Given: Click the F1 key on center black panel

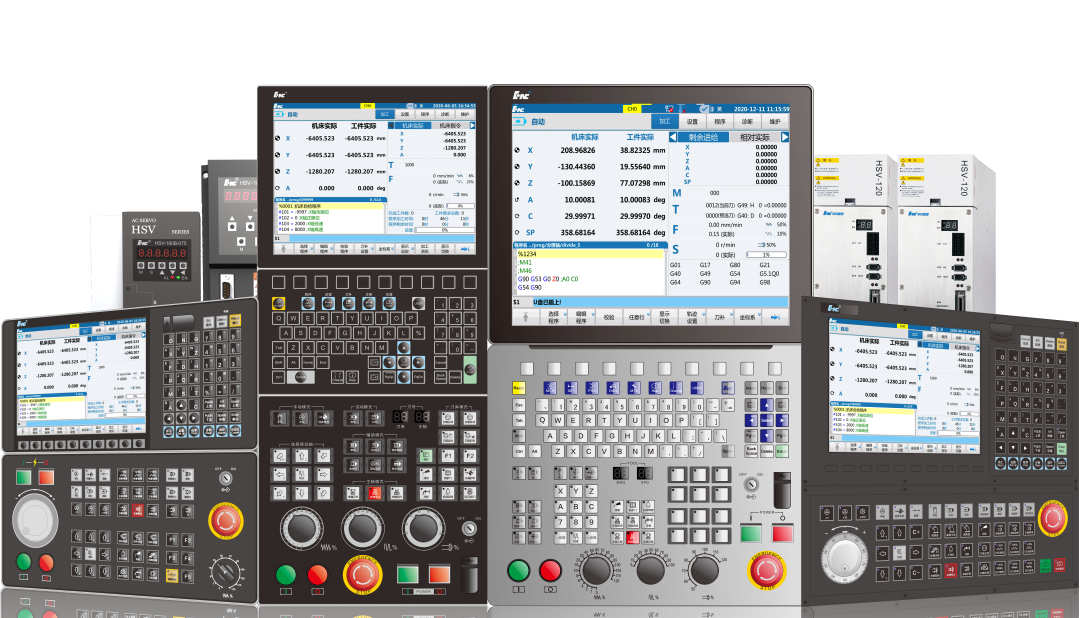Looking at the screenshot, I should (x=448, y=455).
